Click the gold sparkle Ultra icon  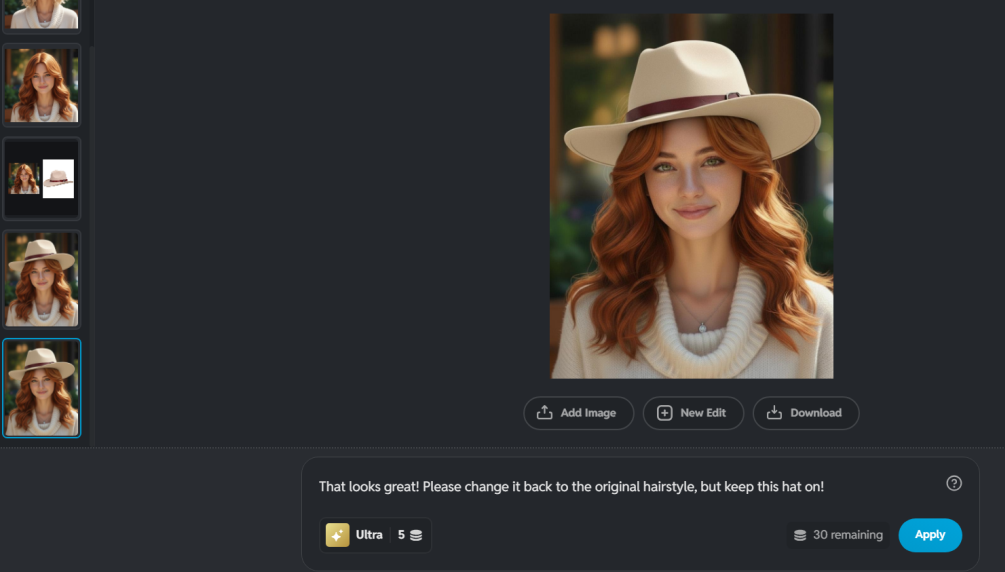coord(337,535)
